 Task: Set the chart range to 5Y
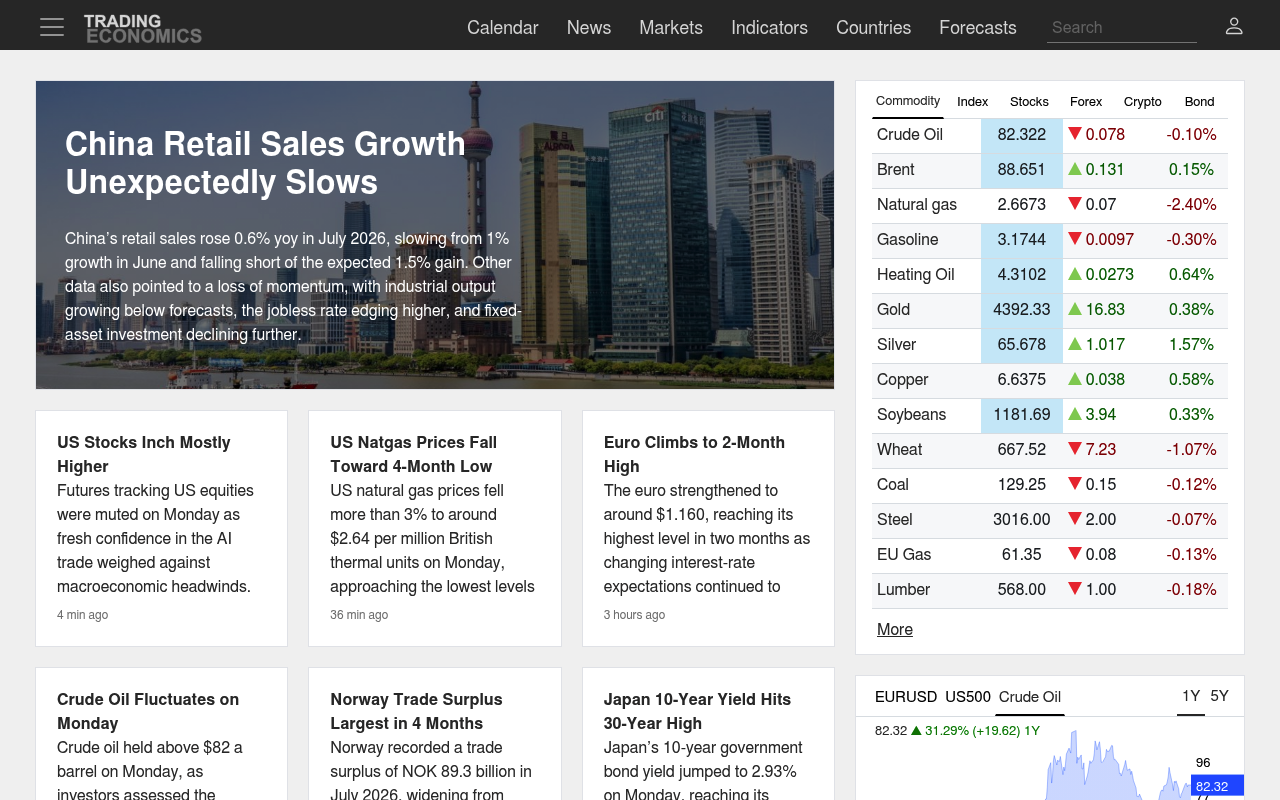tap(1219, 696)
